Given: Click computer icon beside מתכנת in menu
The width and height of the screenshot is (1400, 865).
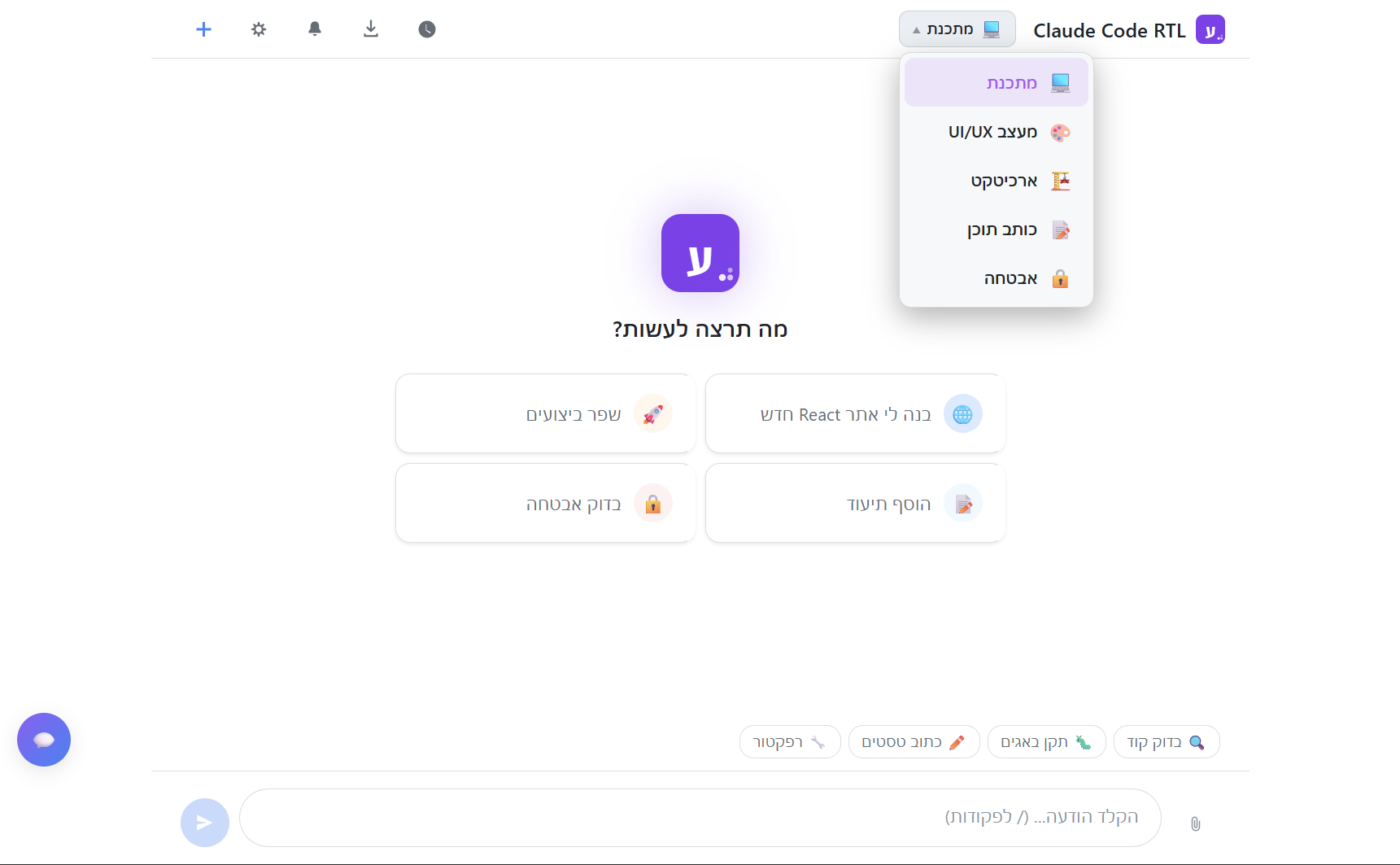Looking at the screenshot, I should tap(1060, 83).
